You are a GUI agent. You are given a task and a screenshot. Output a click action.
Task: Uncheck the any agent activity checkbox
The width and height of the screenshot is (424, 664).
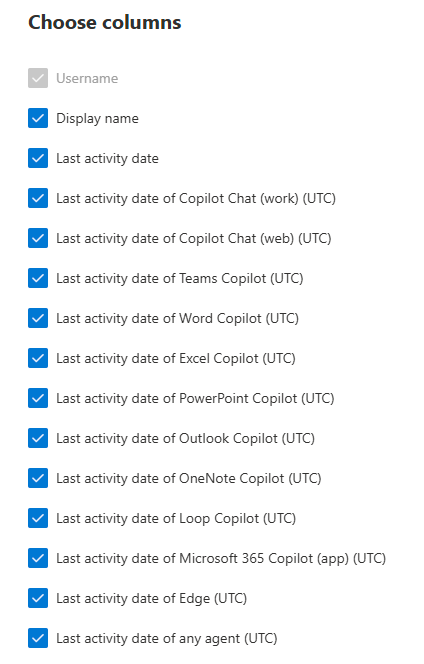[38, 638]
